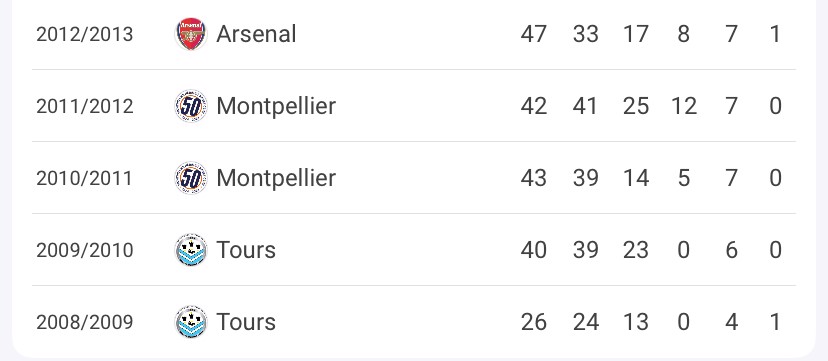This screenshot has height=361, width=828.
Task: Open Tours link for season 2009/2010
Action: coord(246,250)
